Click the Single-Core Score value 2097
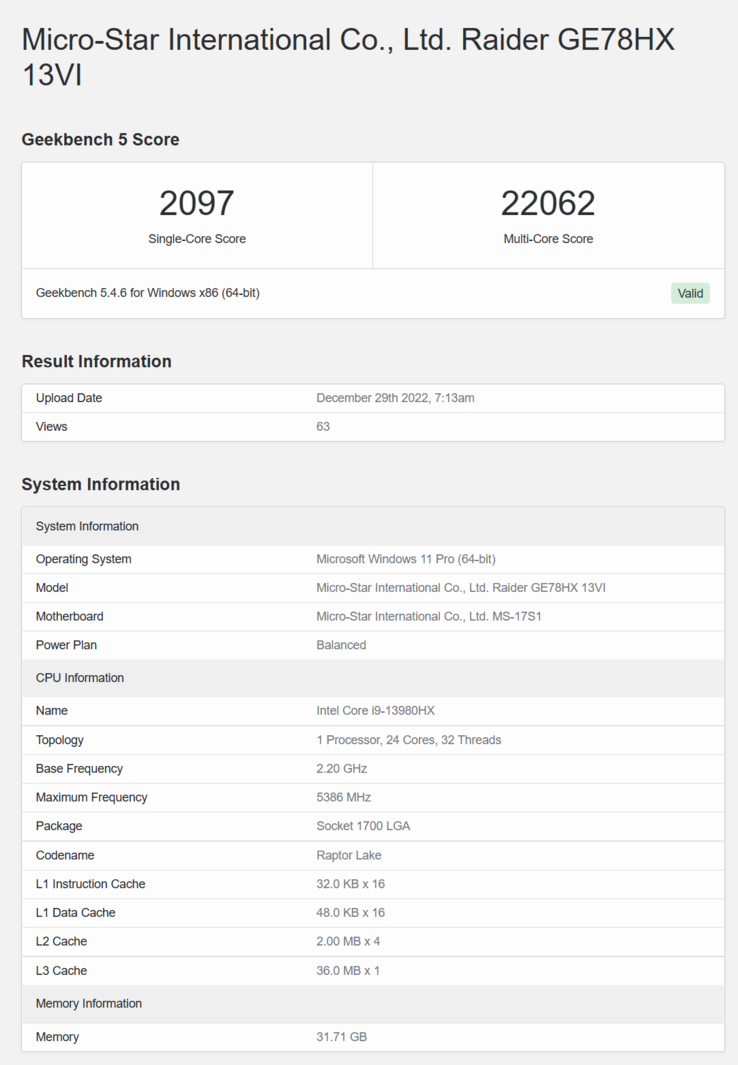The height and width of the screenshot is (1065, 738). 197,204
